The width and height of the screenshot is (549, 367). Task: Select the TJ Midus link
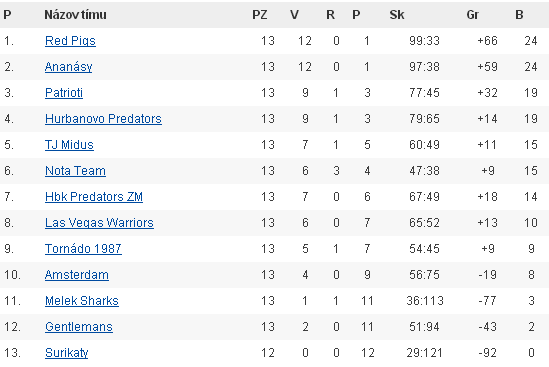coord(69,145)
